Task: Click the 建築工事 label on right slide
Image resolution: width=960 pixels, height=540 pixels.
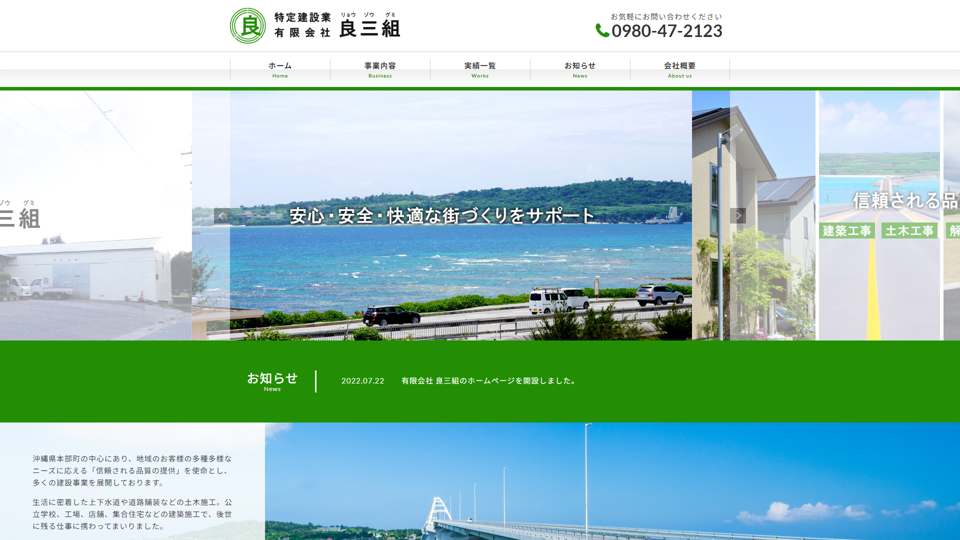Action: [848, 231]
